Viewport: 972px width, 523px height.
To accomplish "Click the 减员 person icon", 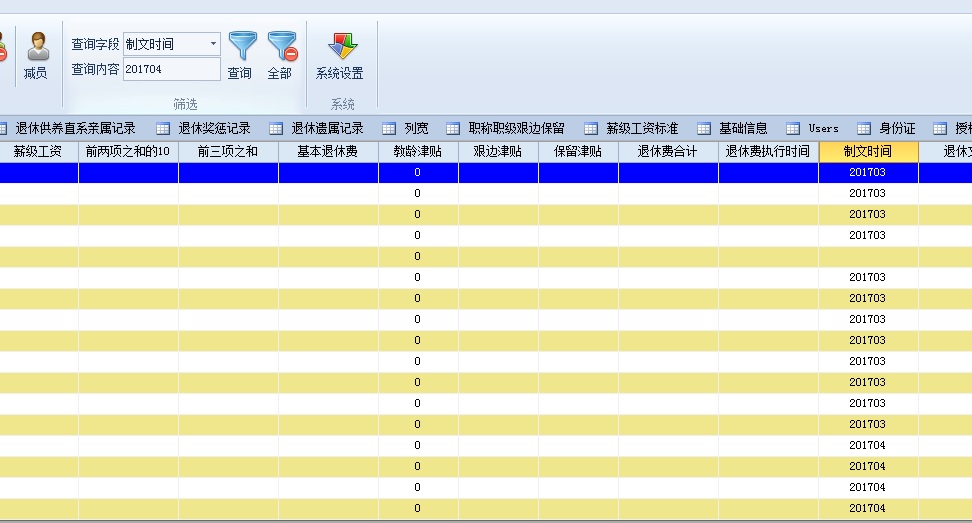I will 37,46.
